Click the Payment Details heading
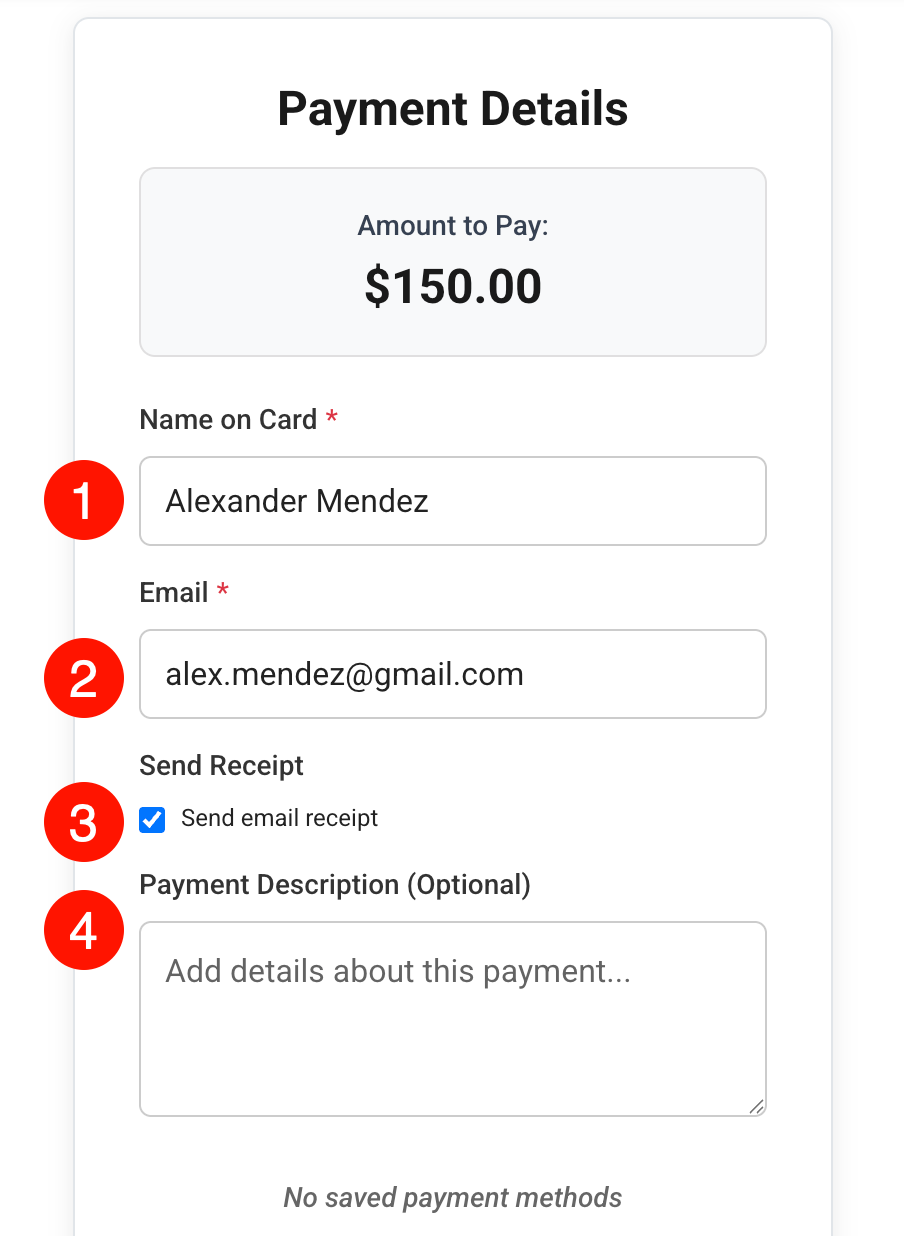Viewport: 904px width, 1236px height. click(452, 109)
